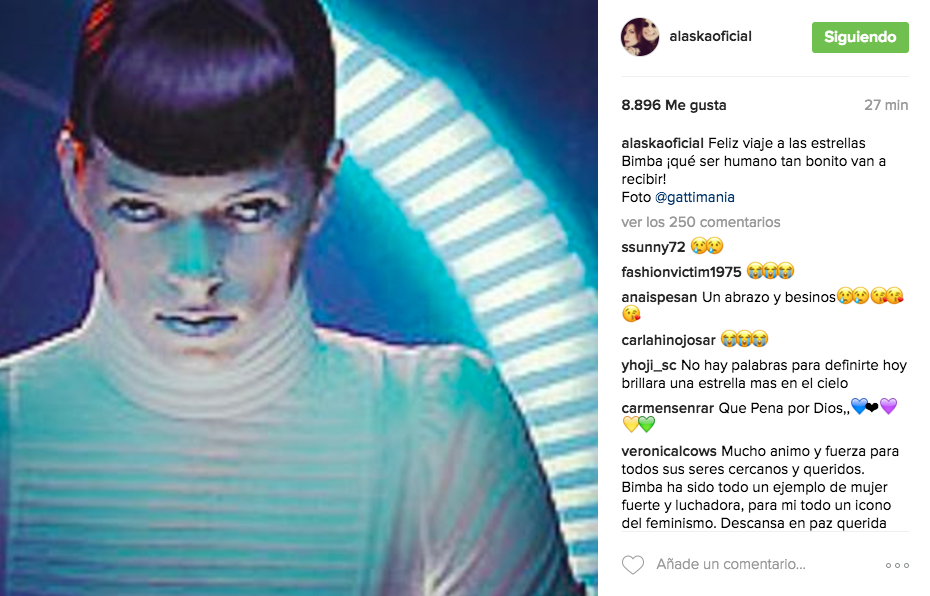Open commenter fashionvictim1975's profile
The width and height of the screenshot is (930, 596).
coord(681,272)
